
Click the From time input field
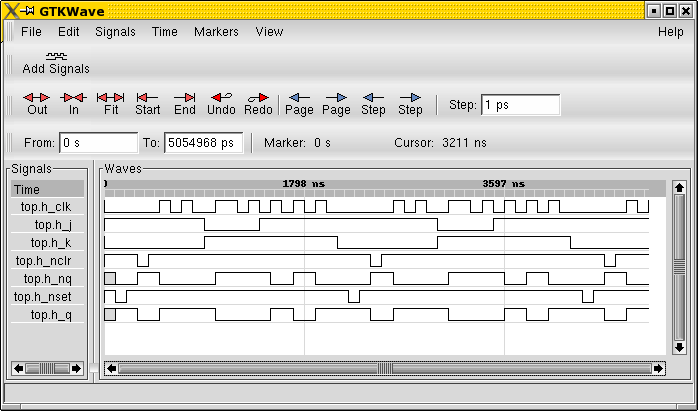tap(98, 143)
